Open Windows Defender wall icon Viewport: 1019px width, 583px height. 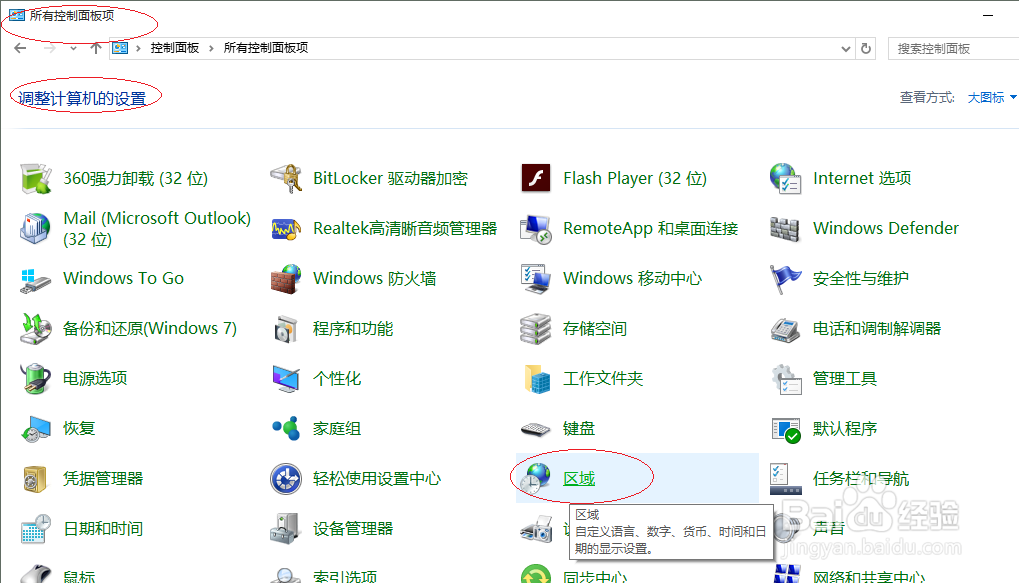[x=785, y=228]
